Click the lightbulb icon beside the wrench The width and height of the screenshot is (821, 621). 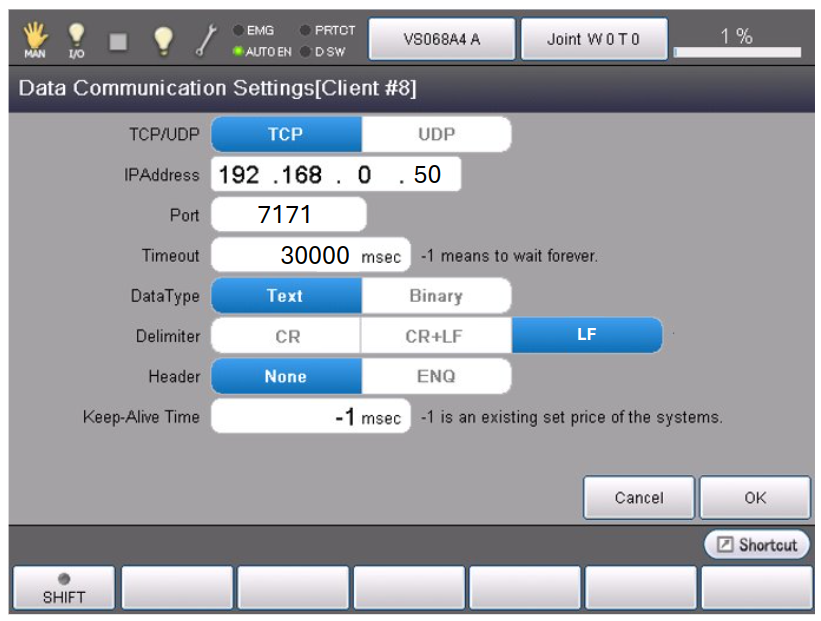[x=162, y=40]
